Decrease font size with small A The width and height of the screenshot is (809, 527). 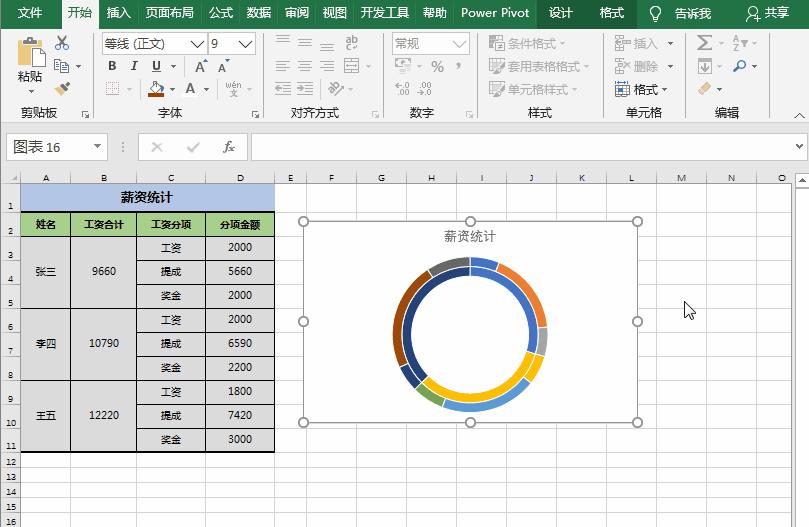pyautogui.click(x=223, y=67)
